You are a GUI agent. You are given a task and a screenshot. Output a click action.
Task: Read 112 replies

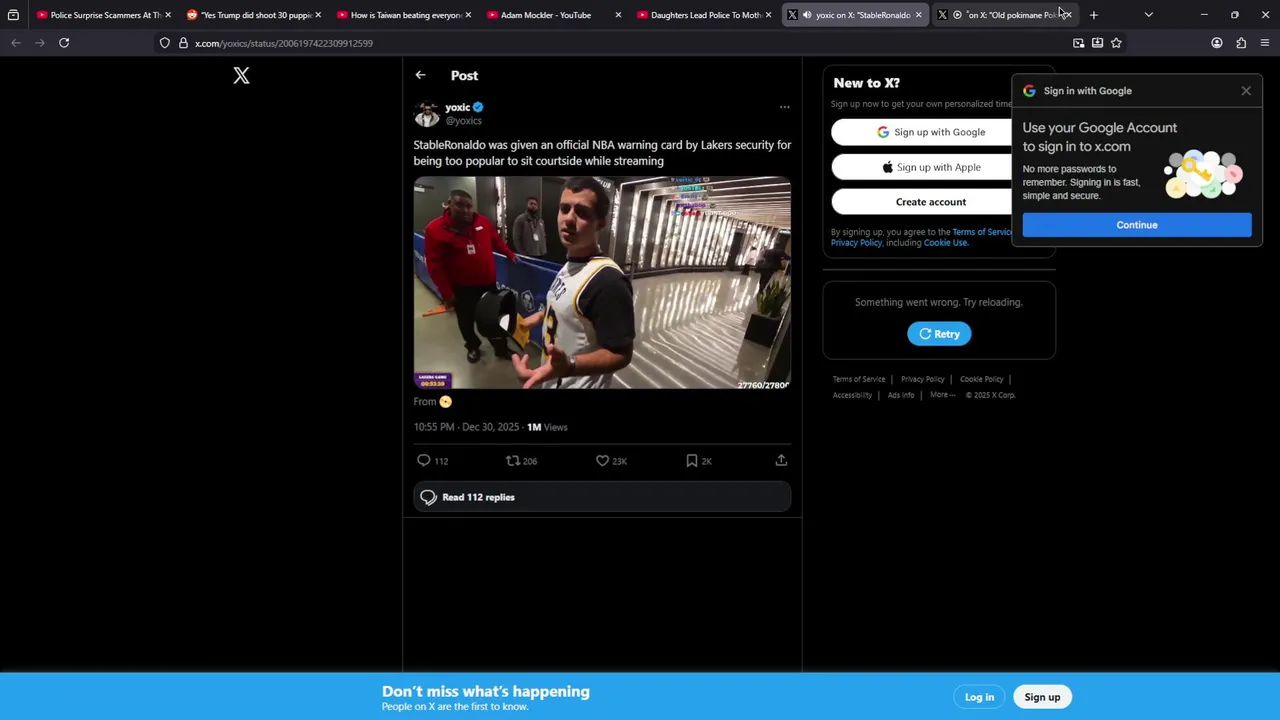point(602,497)
